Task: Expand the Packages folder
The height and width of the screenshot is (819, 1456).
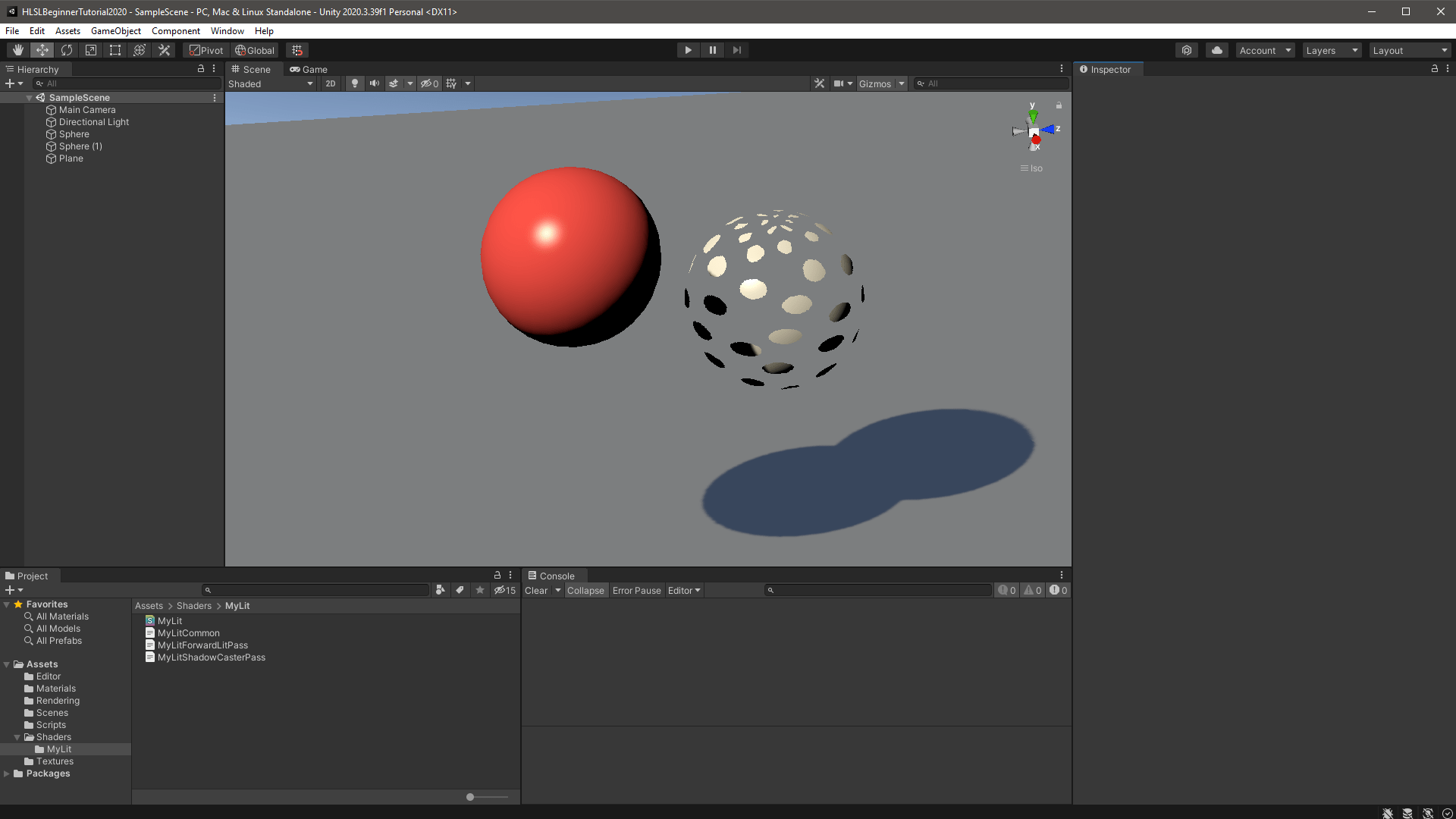Action: coord(7,773)
